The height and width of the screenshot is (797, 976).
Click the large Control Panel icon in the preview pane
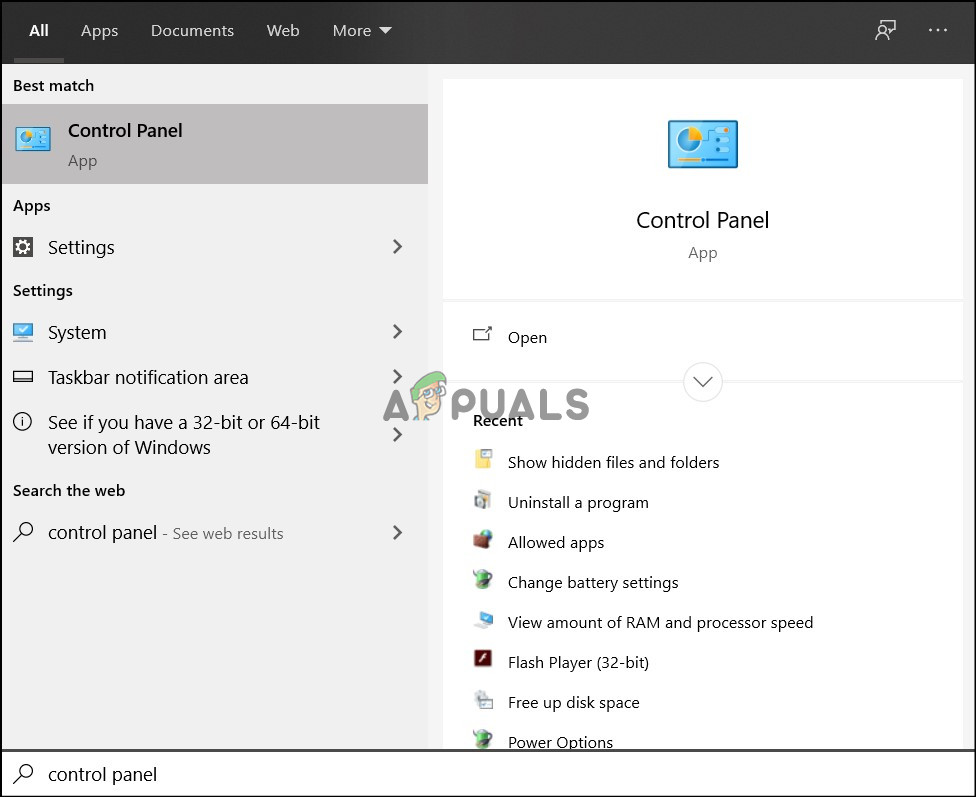point(703,144)
